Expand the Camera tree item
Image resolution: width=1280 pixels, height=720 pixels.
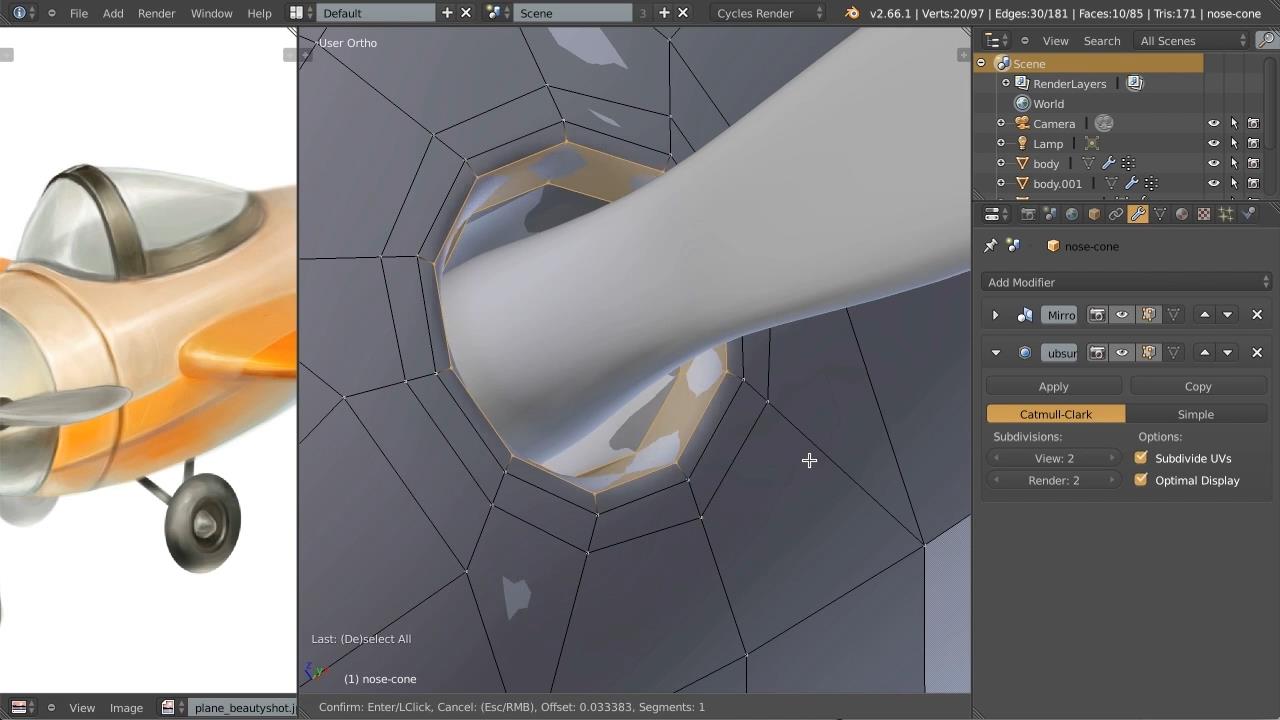[1001, 123]
